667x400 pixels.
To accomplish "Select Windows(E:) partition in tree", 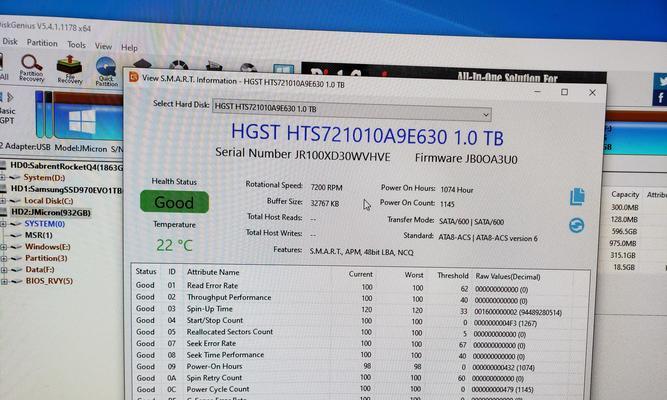I will click(47, 246).
